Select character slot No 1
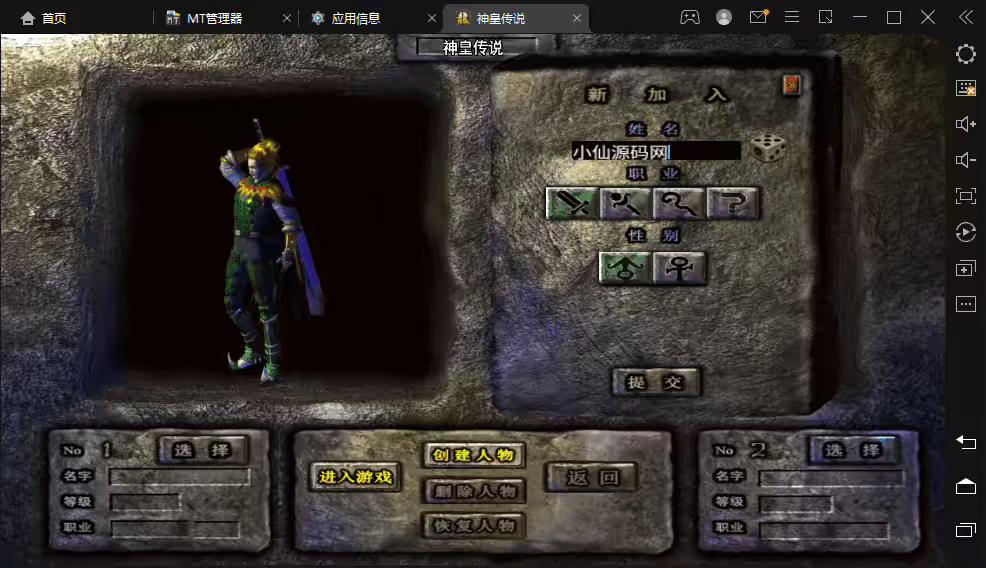Viewport: 986px width, 568px height. coord(202,450)
